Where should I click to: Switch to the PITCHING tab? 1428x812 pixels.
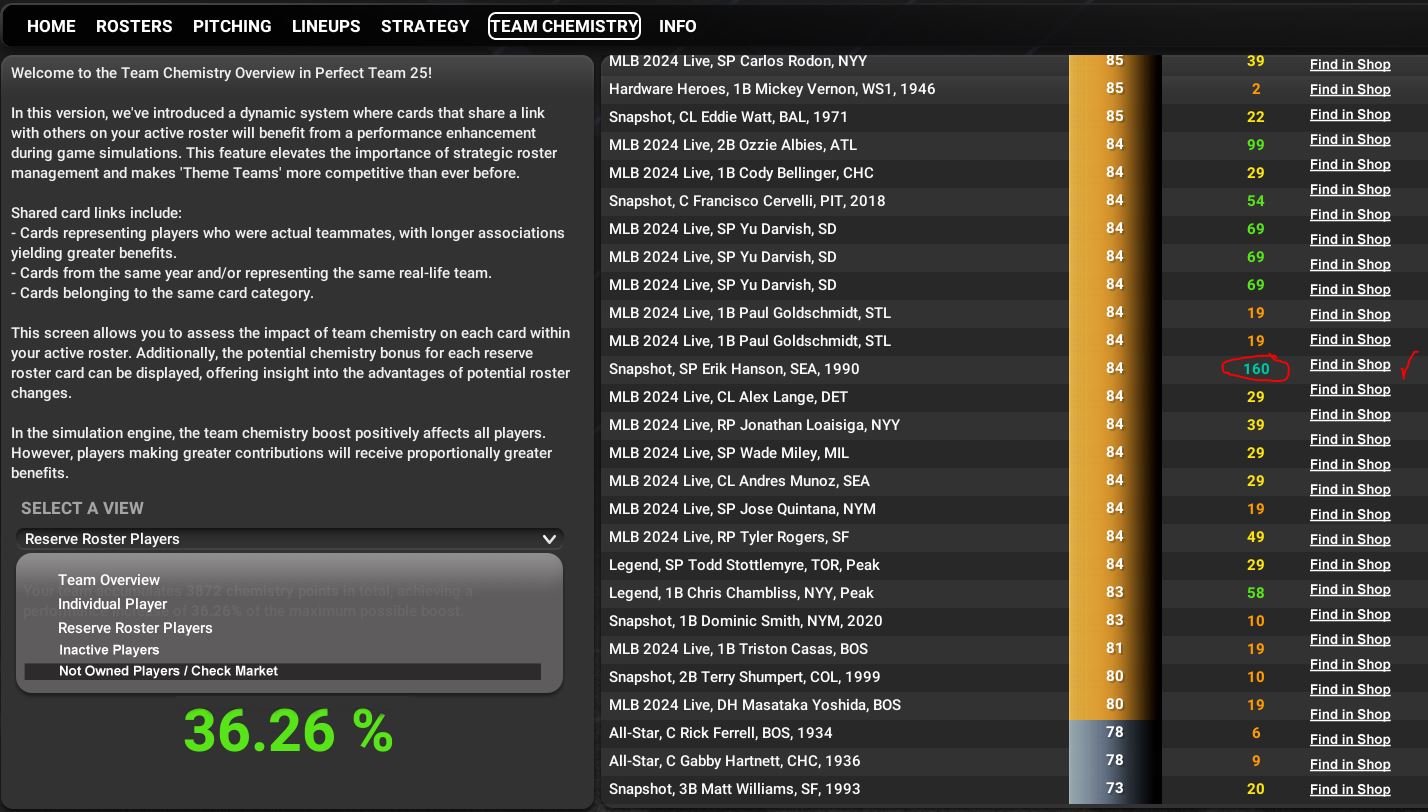[232, 26]
